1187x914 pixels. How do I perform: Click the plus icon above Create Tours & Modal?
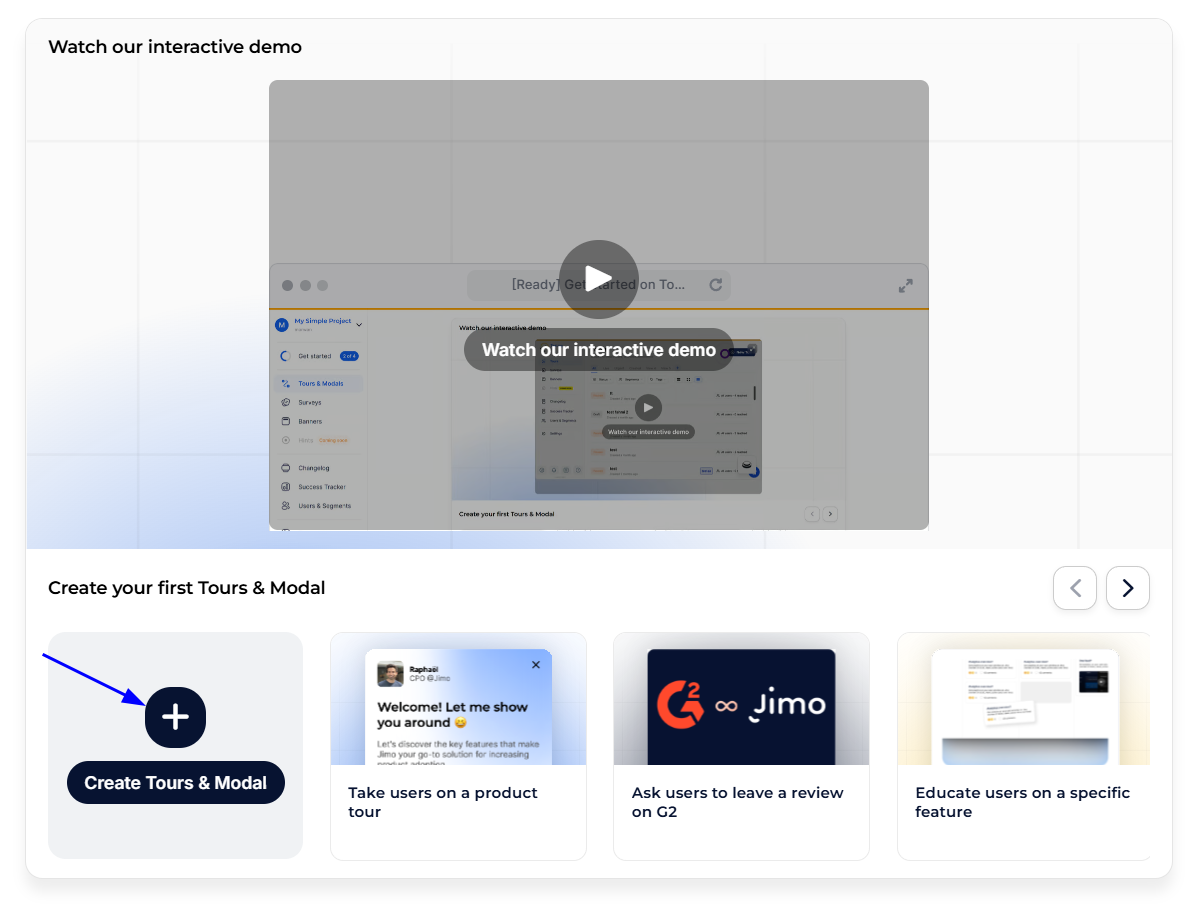(175, 717)
